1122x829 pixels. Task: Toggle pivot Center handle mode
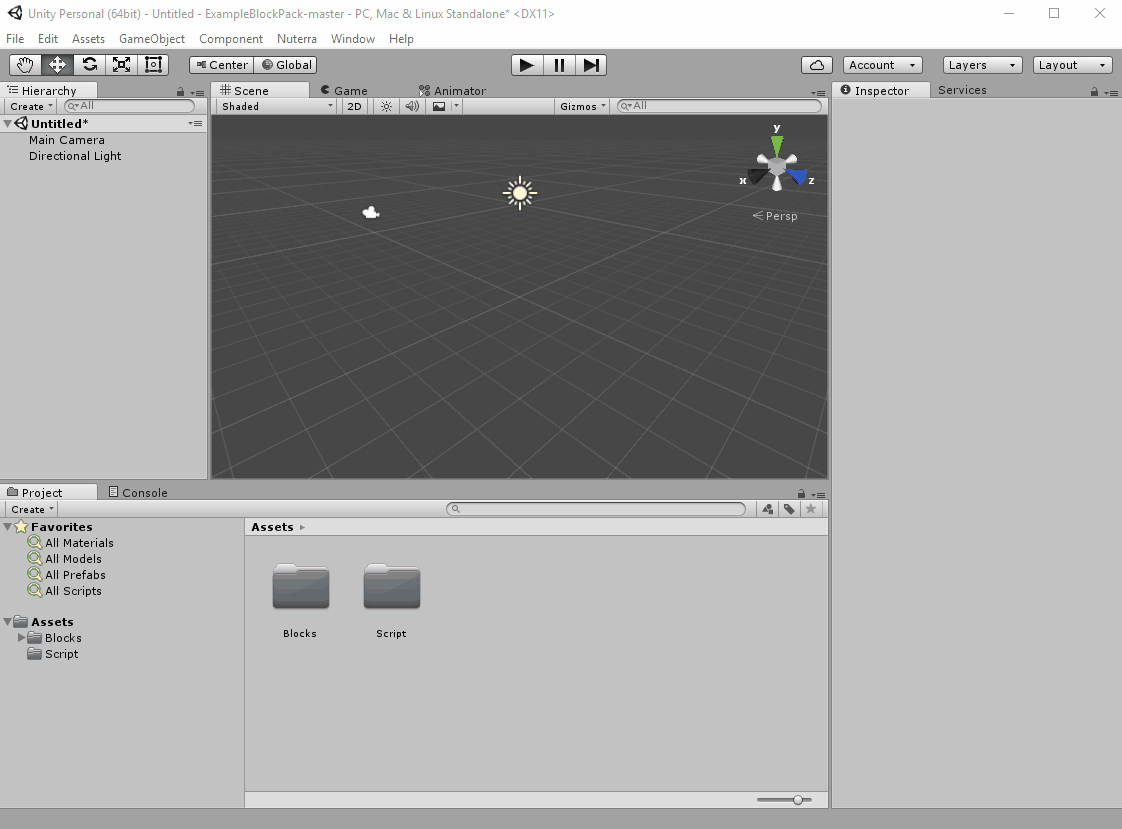pyautogui.click(x=221, y=65)
